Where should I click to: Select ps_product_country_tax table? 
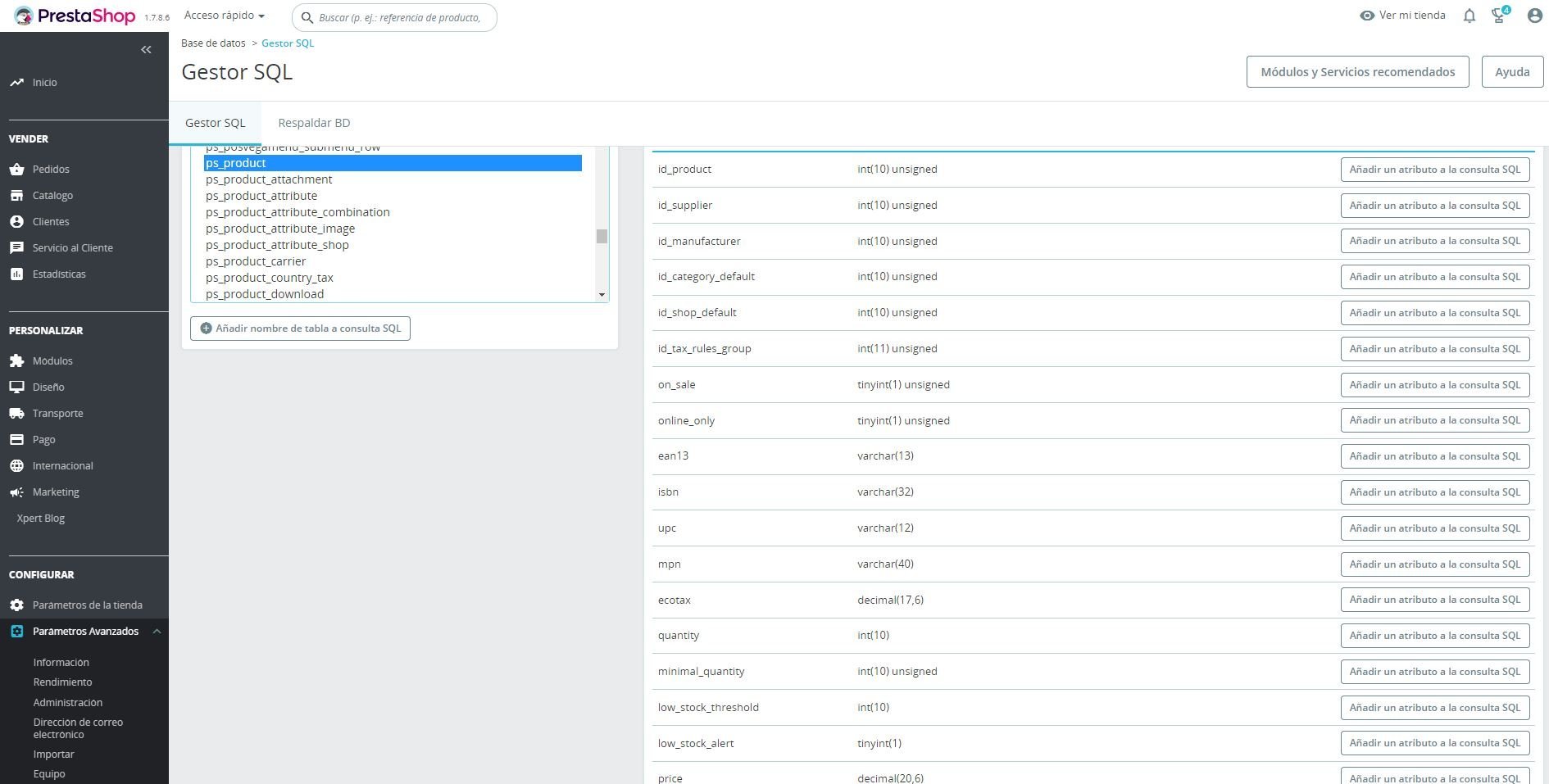(393, 278)
